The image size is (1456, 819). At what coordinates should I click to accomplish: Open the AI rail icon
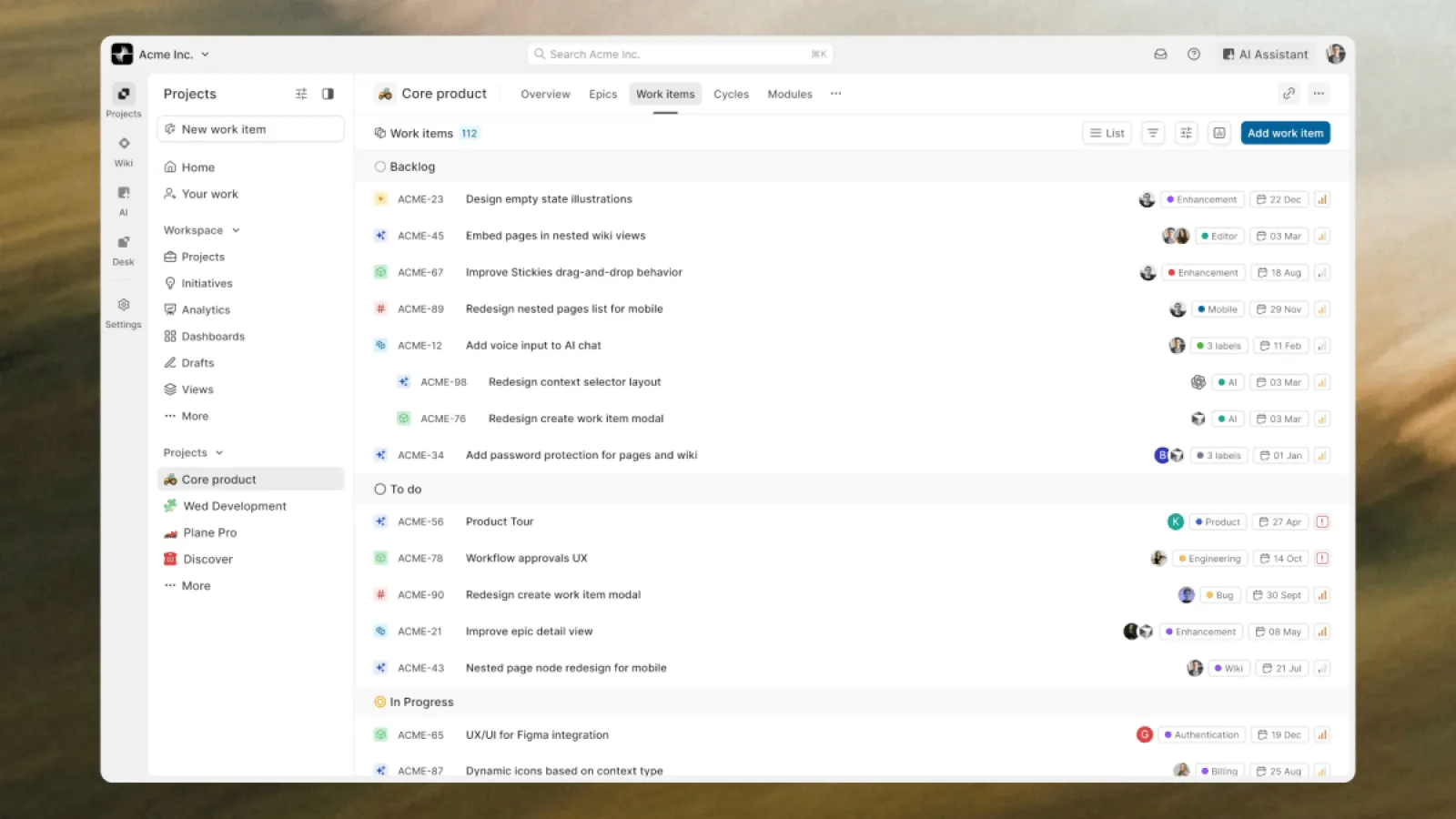point(124,193)
